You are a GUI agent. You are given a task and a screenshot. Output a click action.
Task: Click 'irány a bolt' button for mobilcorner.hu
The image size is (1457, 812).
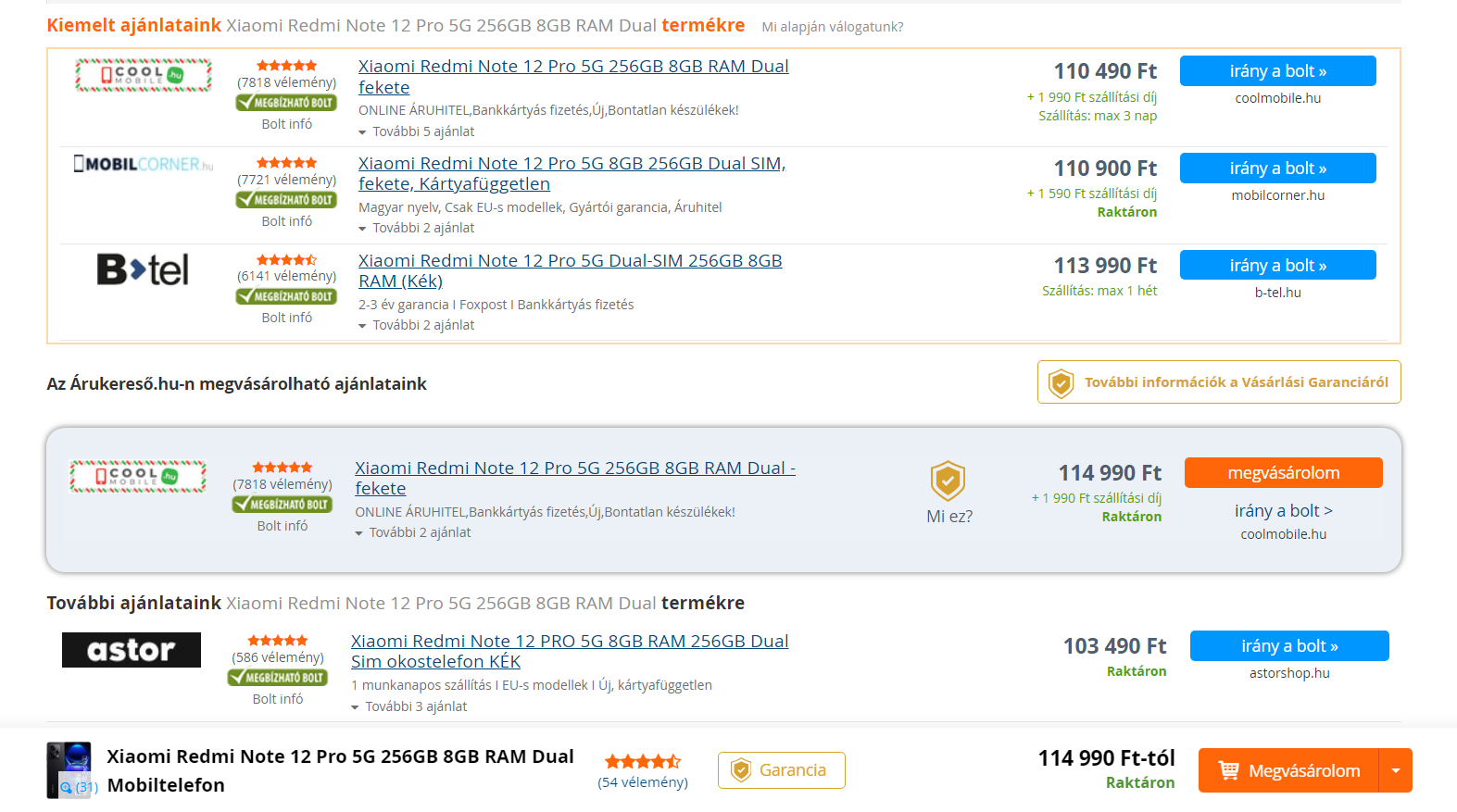(1277, 169)
